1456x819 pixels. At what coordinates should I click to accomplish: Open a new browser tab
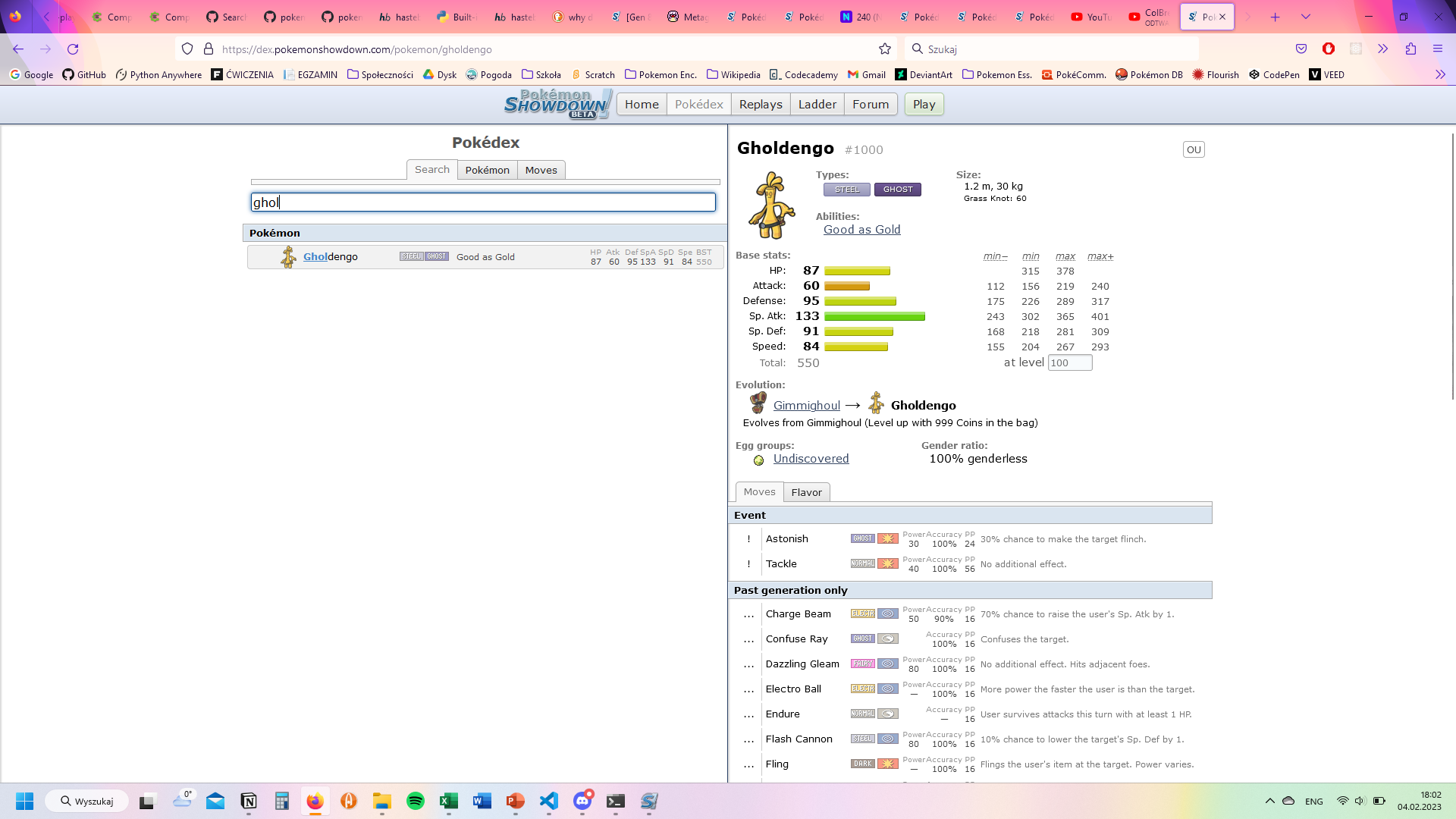coord(1275,17)
